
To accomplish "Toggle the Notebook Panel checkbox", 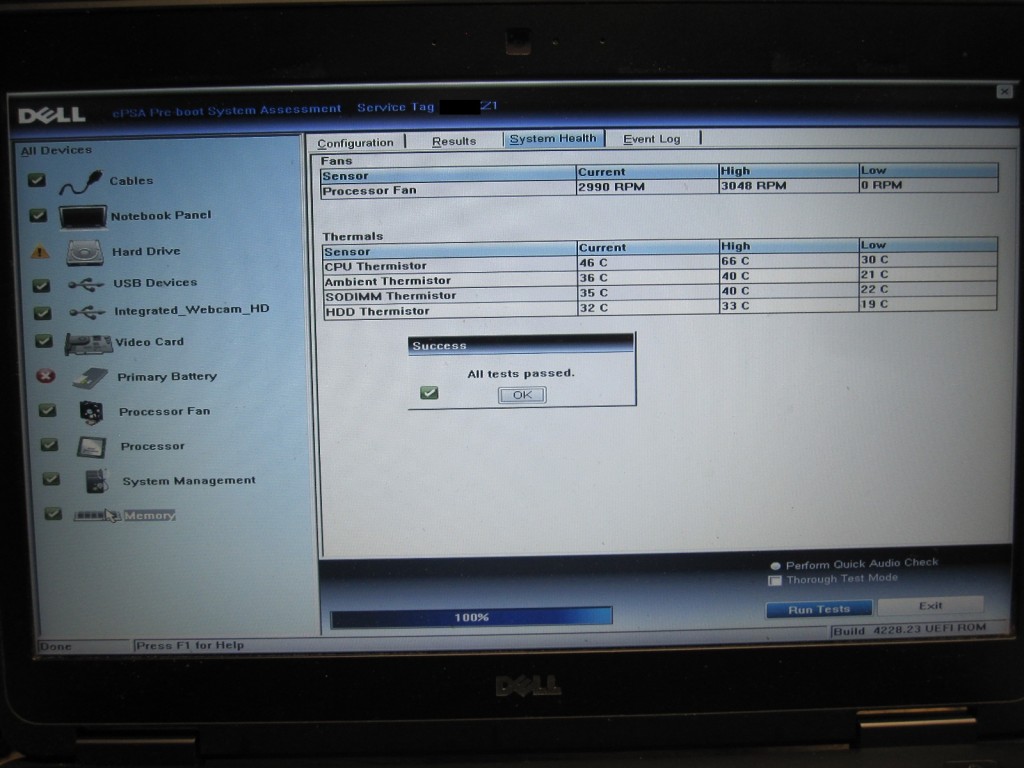I will (39, 216).
